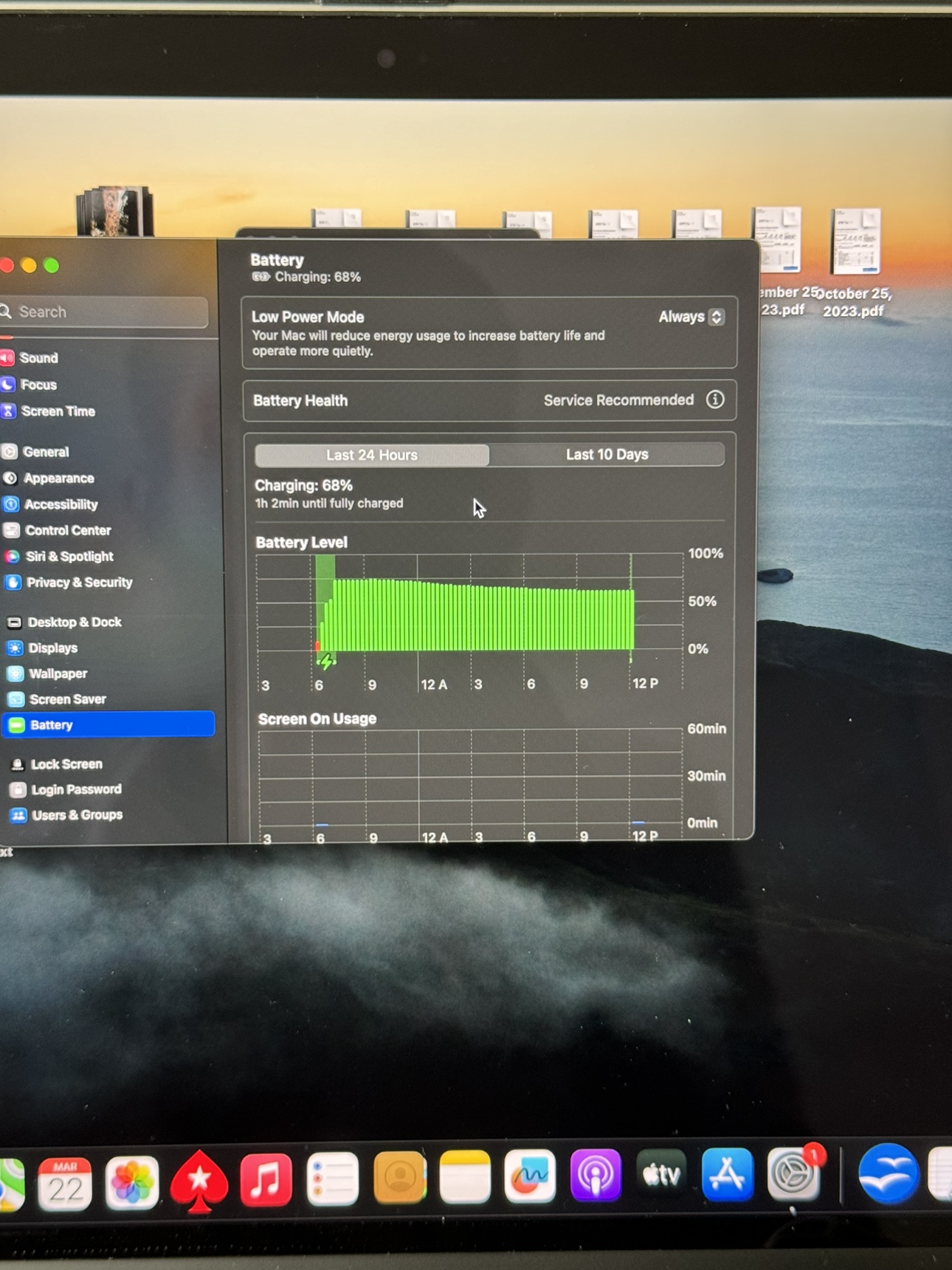Click the photo stack on the desktop

click(115, 211)
